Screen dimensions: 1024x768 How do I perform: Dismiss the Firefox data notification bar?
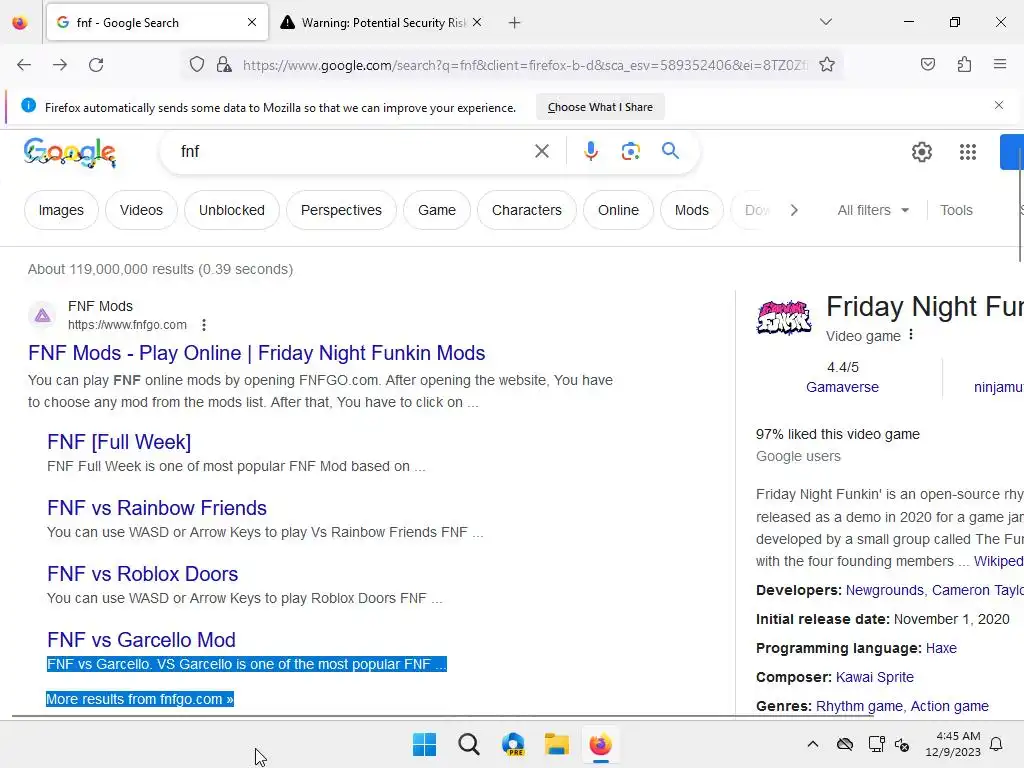coord(999,105)
